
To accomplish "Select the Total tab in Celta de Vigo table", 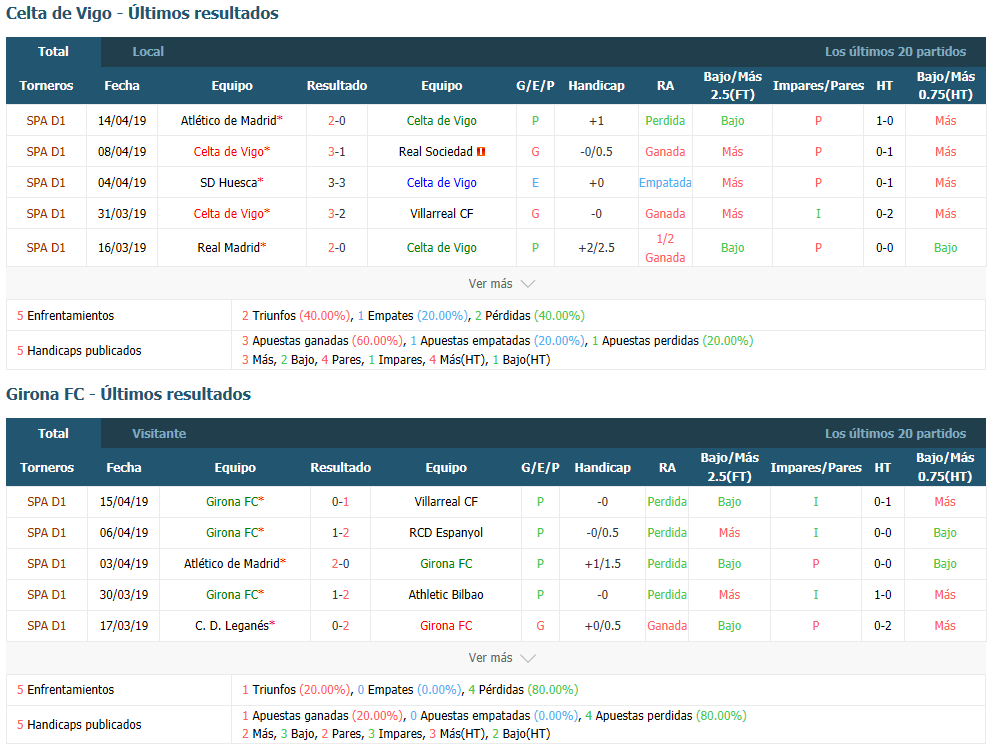I will (53, 52).
